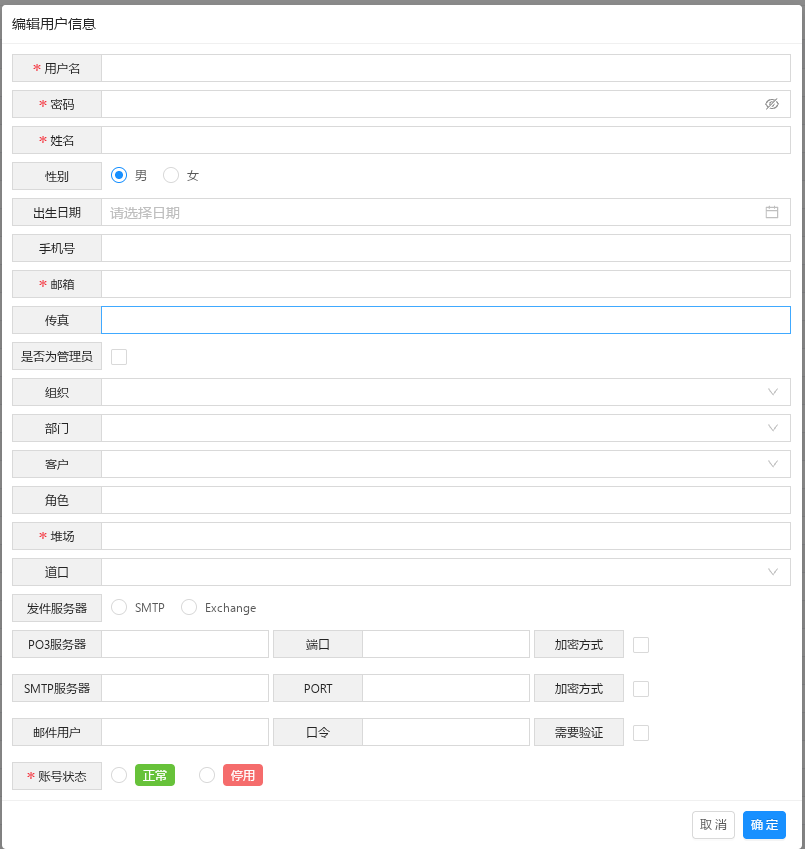Check the 是否为管理员 checkbox
The image size is (805, 849).
click(119, 357)
